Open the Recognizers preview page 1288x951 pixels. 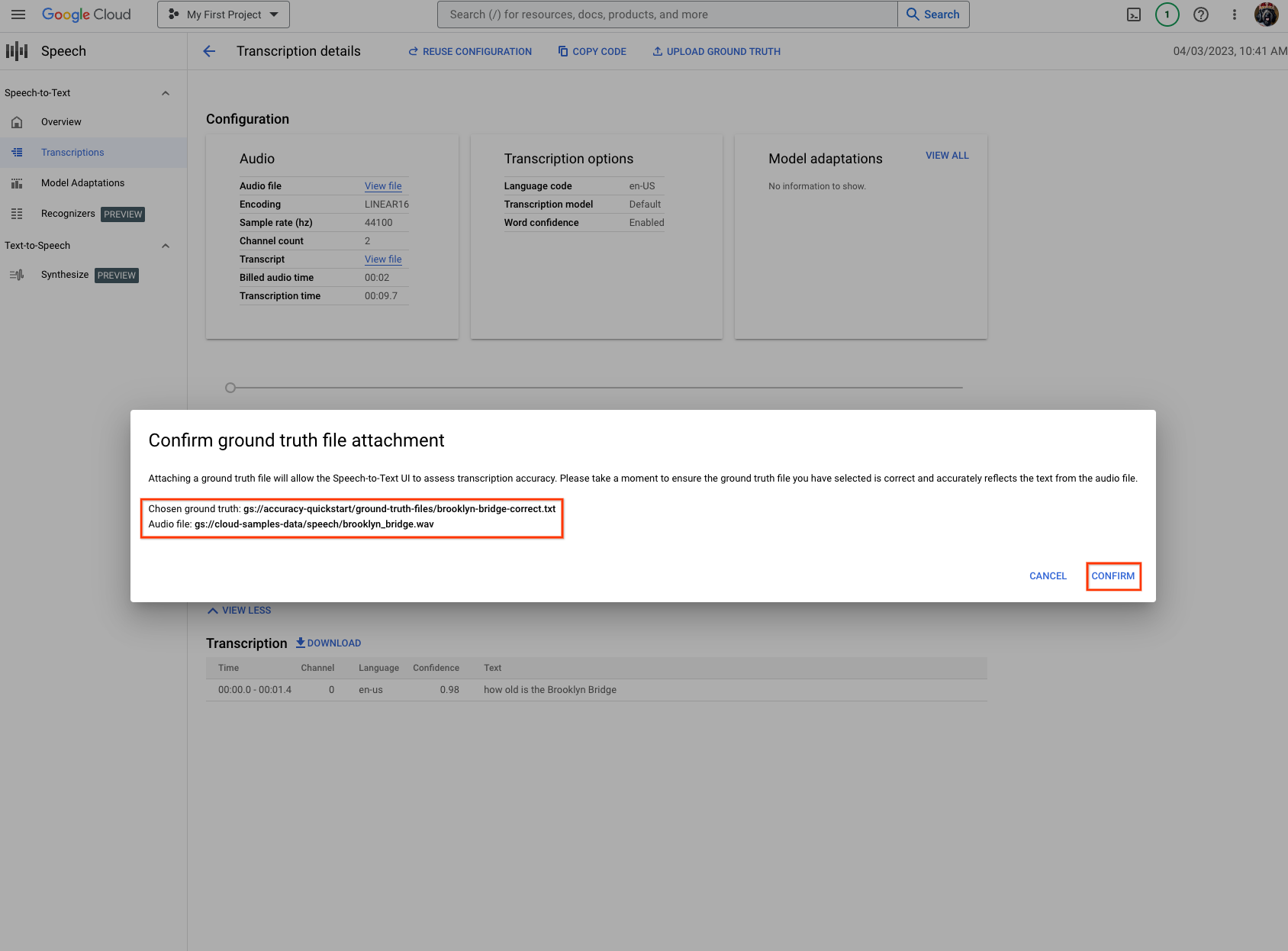[68, 214]
